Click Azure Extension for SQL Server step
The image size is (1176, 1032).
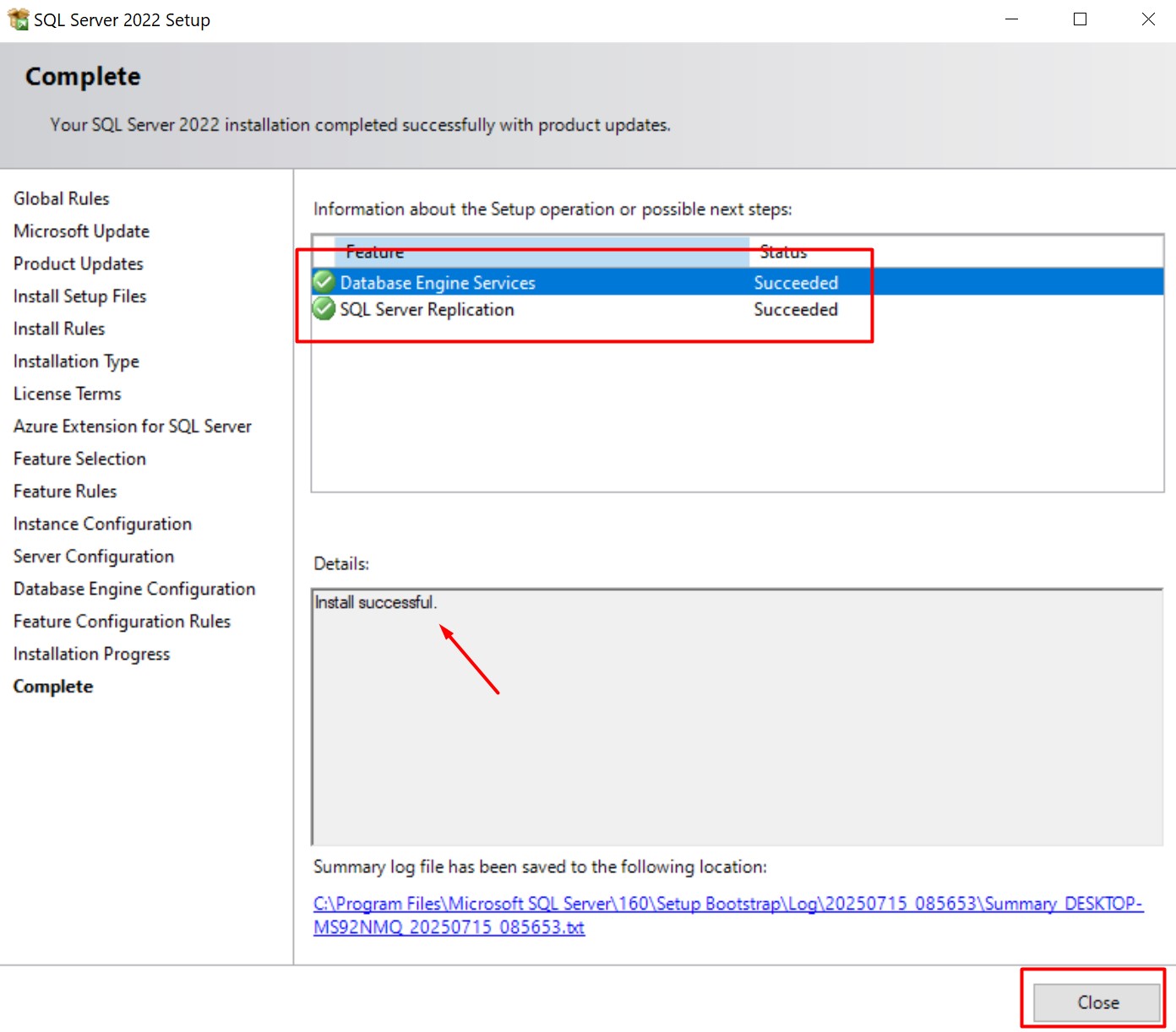133,426
